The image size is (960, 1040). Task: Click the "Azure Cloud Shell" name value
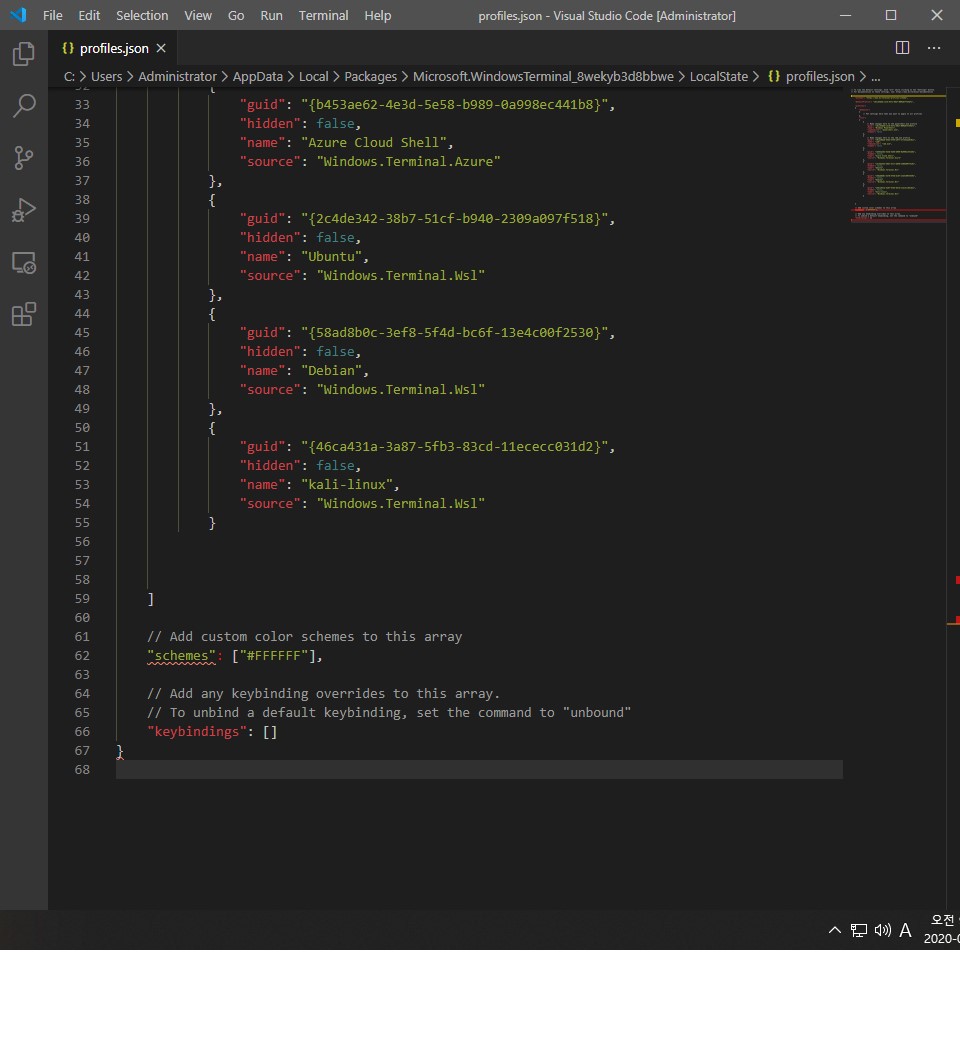[x=374, y=143]
